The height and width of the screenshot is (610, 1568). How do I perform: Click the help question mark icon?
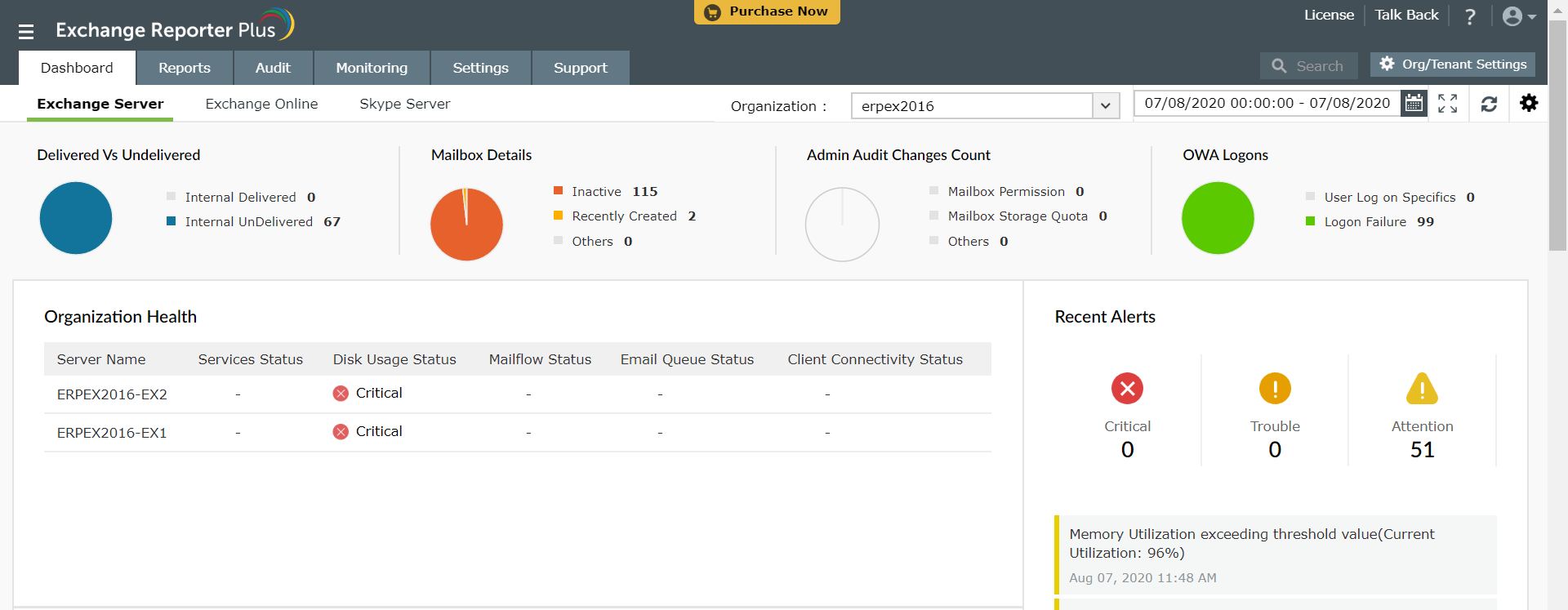pos(1470,16)
